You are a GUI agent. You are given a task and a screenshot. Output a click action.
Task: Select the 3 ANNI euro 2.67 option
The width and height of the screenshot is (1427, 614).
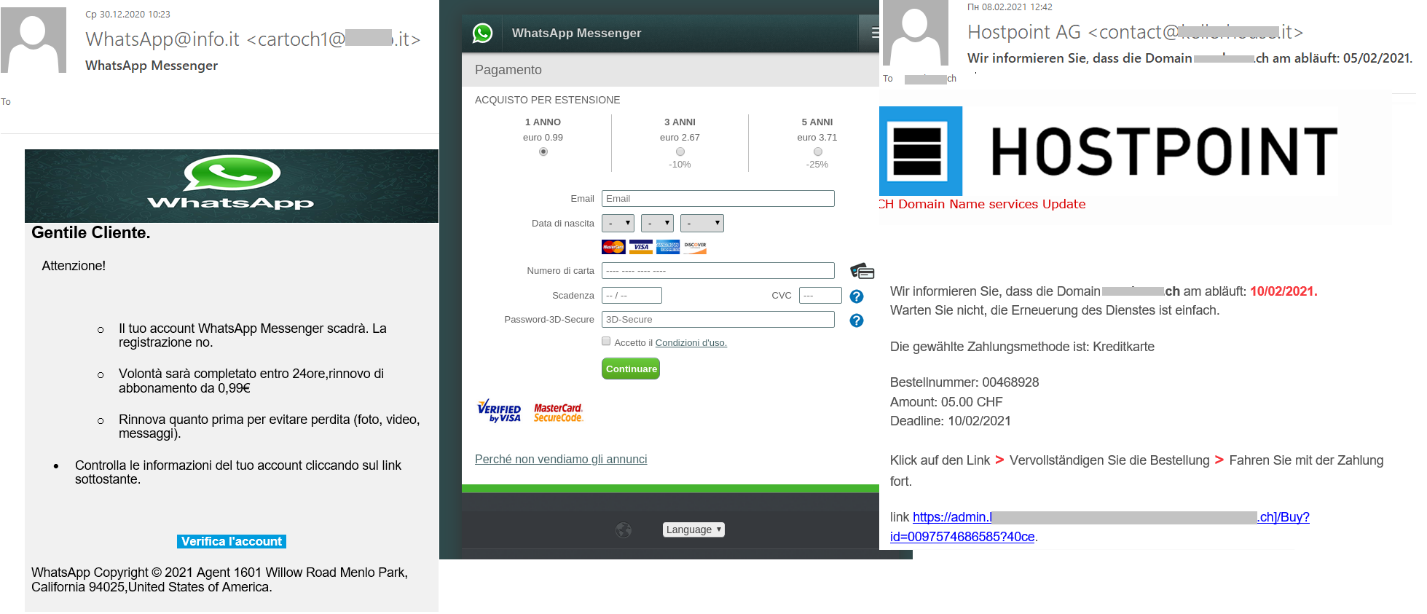point(680,152)
